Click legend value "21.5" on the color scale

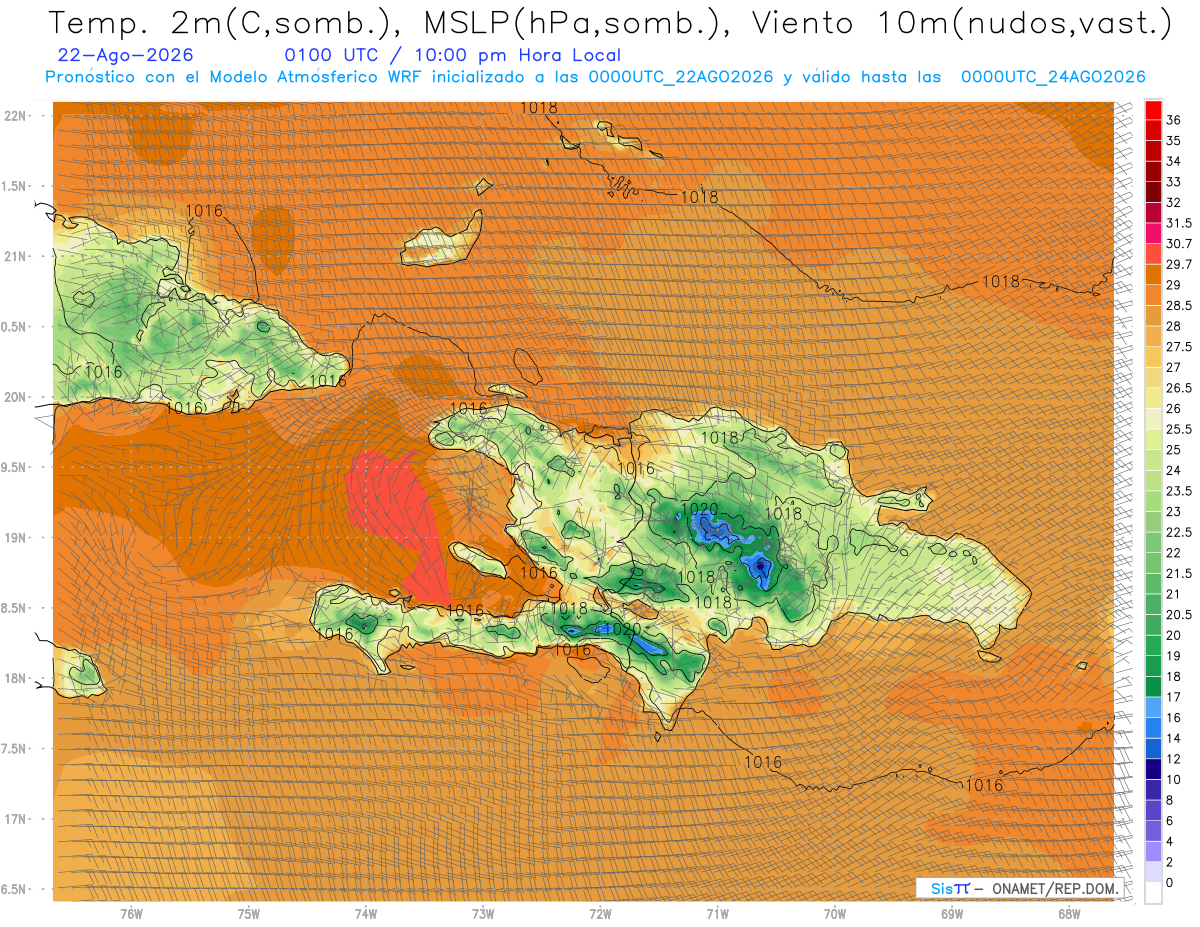[1179, 573]
